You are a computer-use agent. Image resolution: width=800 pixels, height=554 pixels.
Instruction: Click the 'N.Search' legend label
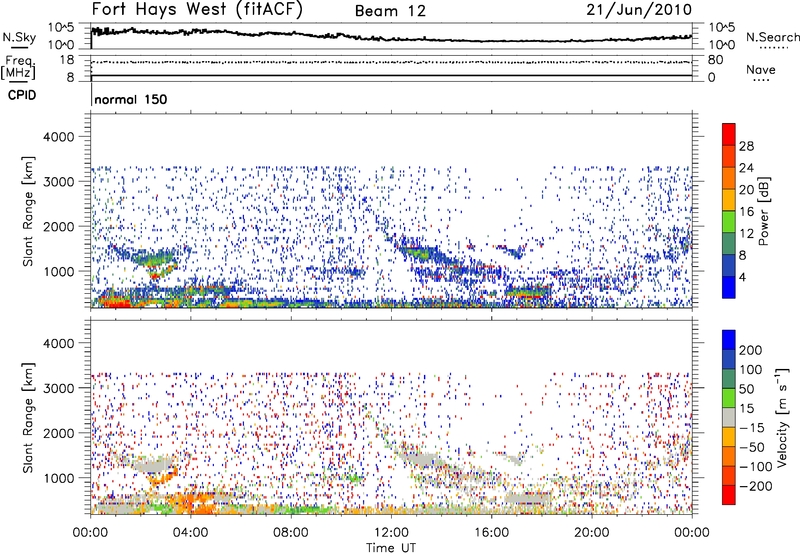(x=773, y=37)
